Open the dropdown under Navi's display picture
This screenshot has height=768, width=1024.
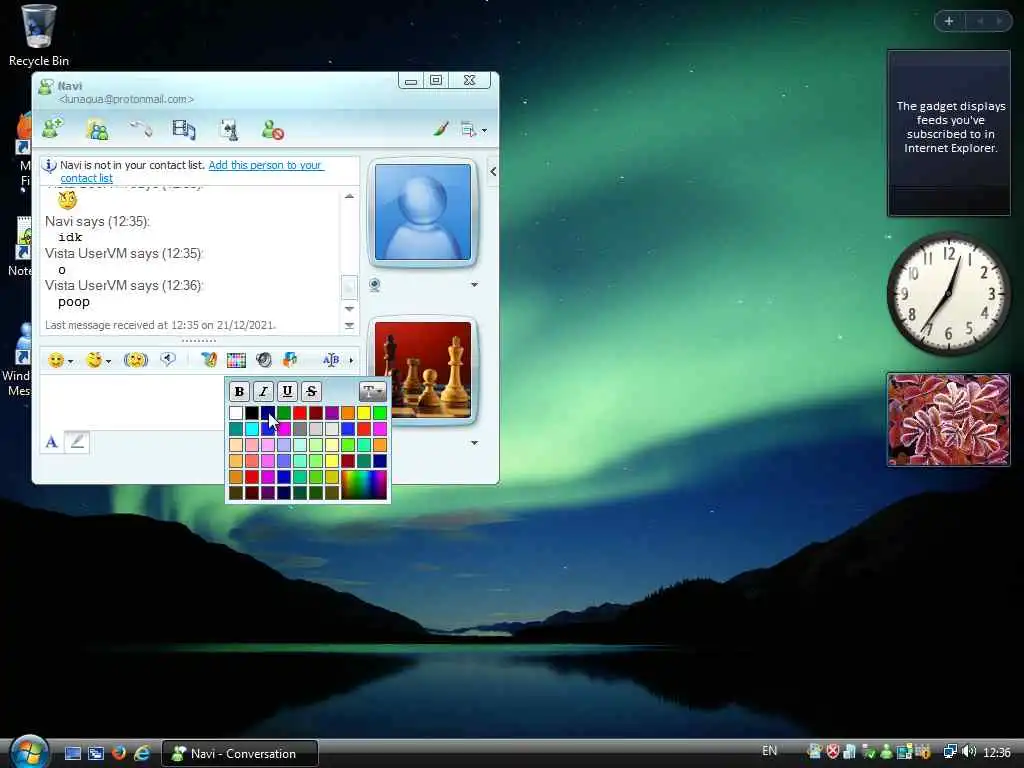pyautogui.click(x=475, y=285)
